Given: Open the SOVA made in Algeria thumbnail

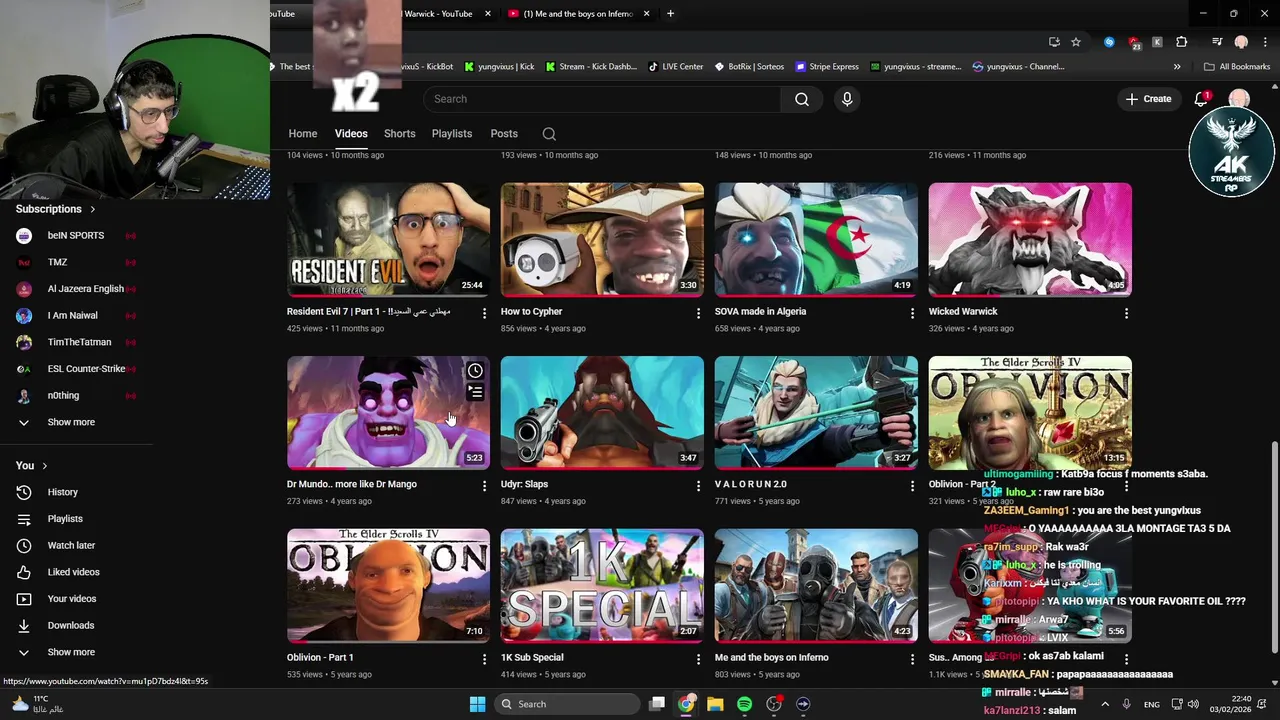Looking at the screenshot, I should pyautogui.click(x=816, y=240).
